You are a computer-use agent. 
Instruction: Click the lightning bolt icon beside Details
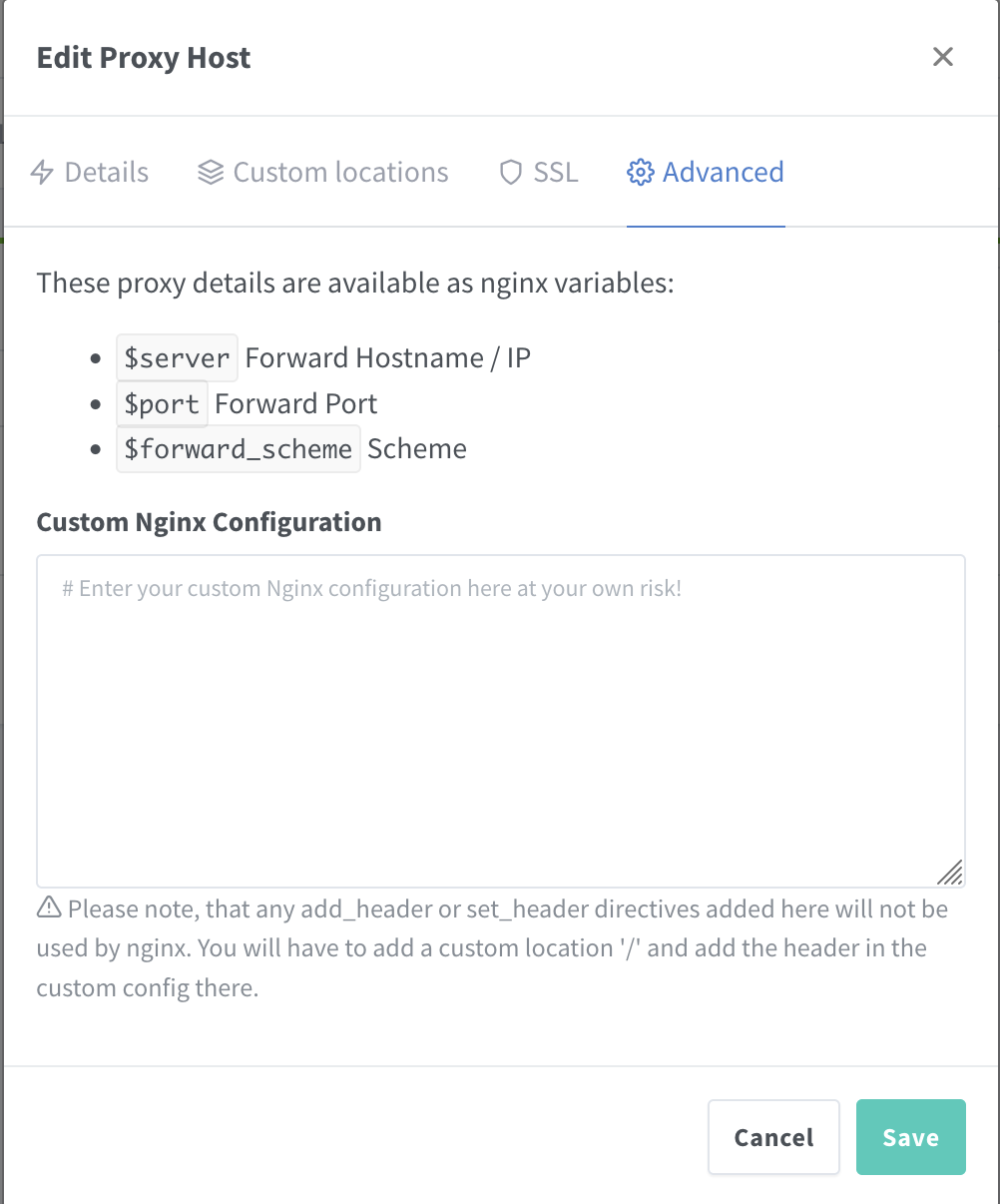point(42,173)
